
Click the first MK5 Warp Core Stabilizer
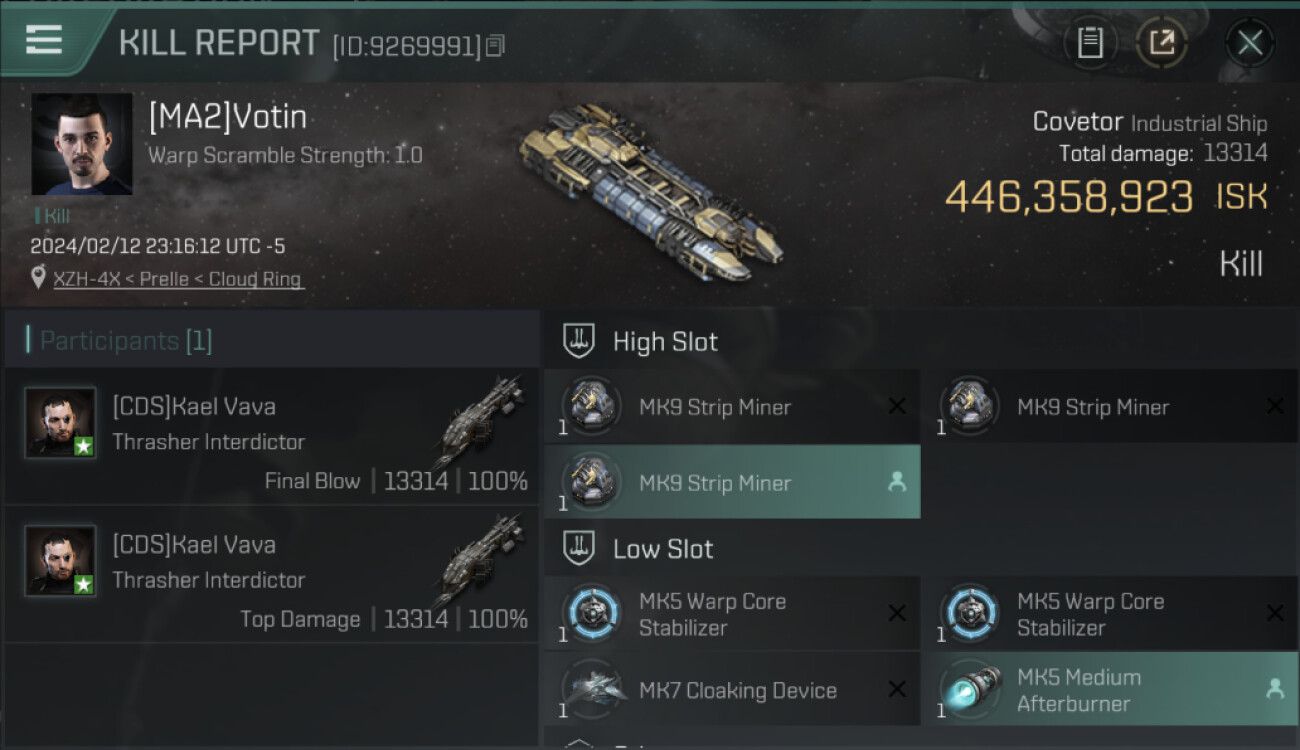click(x=732, y=614)
